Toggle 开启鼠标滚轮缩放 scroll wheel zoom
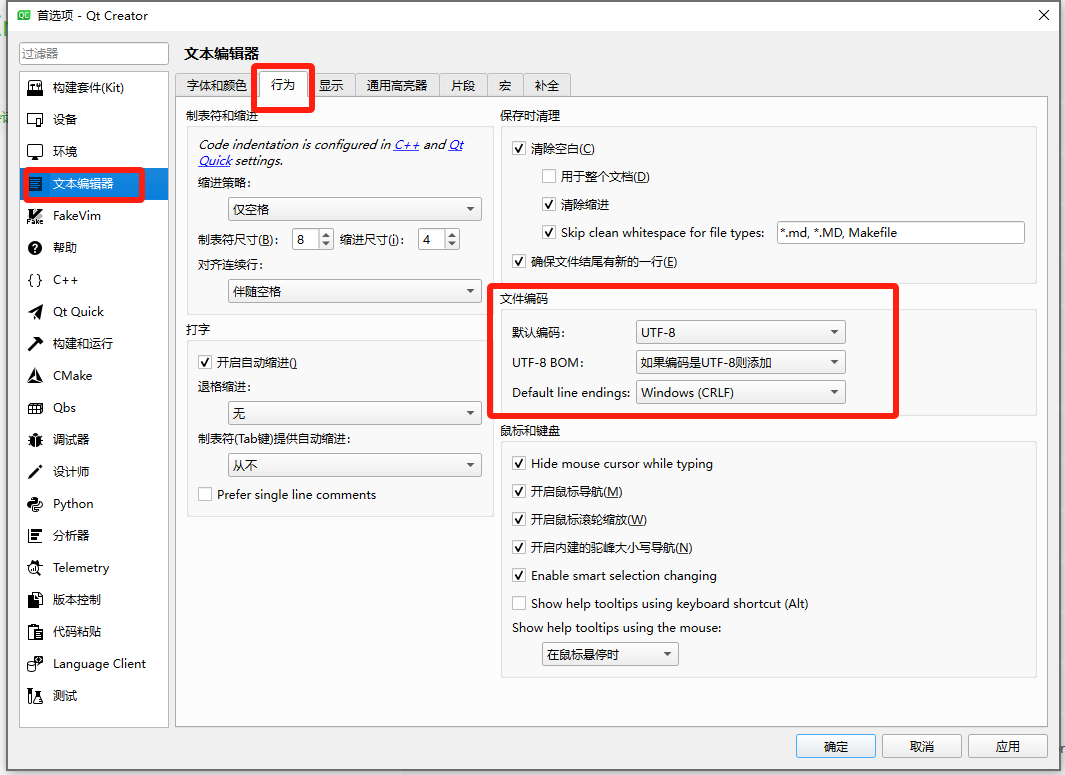The height and width of the screenshot is (775, 1065). [519, 520]
